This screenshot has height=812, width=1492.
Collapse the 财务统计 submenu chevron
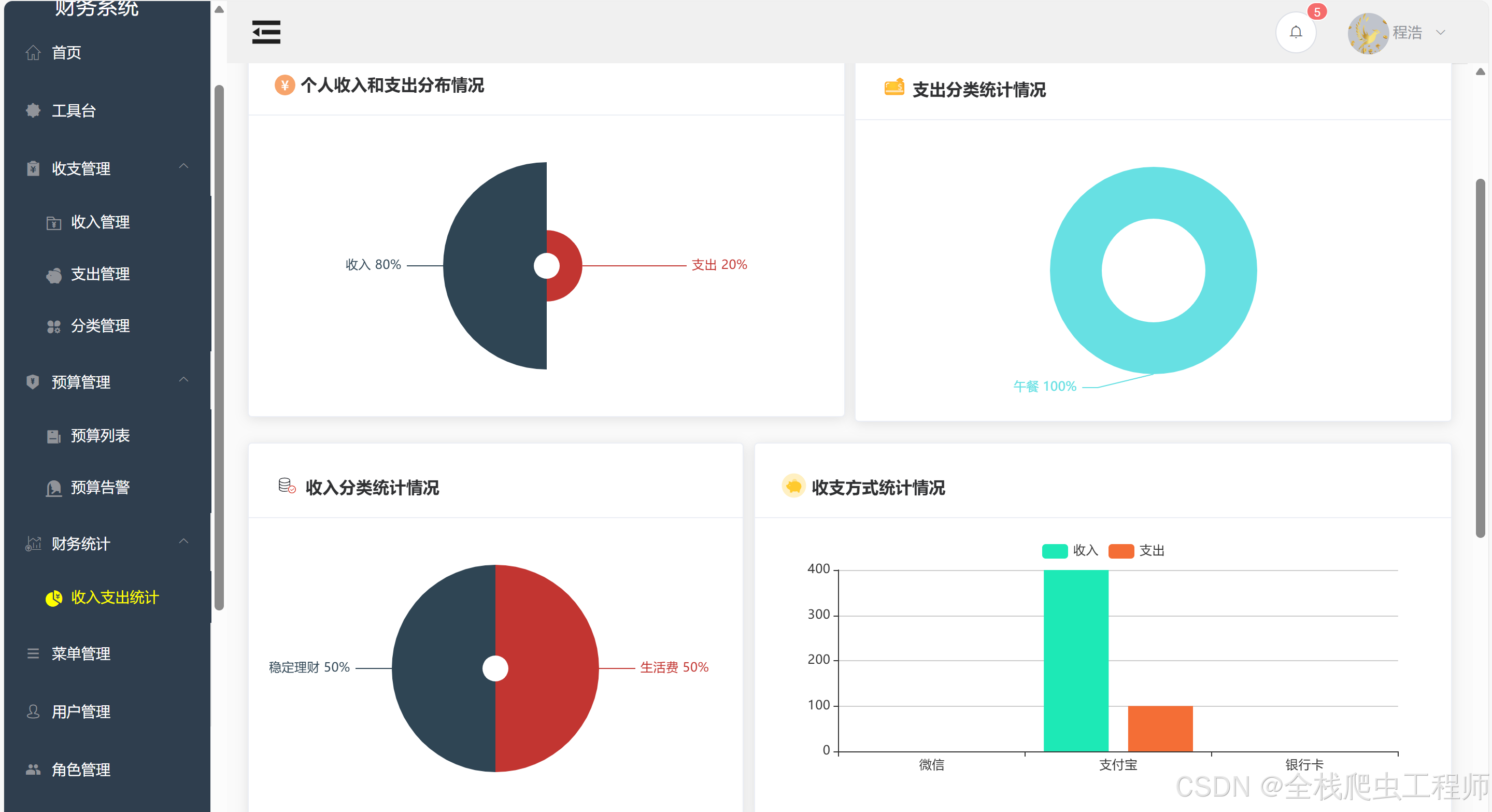(183, 542)
